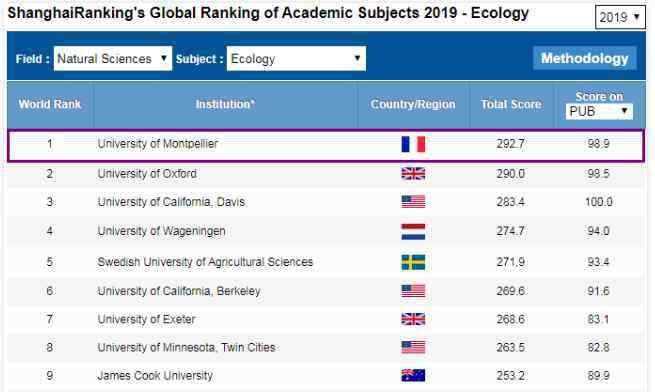
Task: Open the PUB score indicator dropdown
Action: [x=599, y=112]
